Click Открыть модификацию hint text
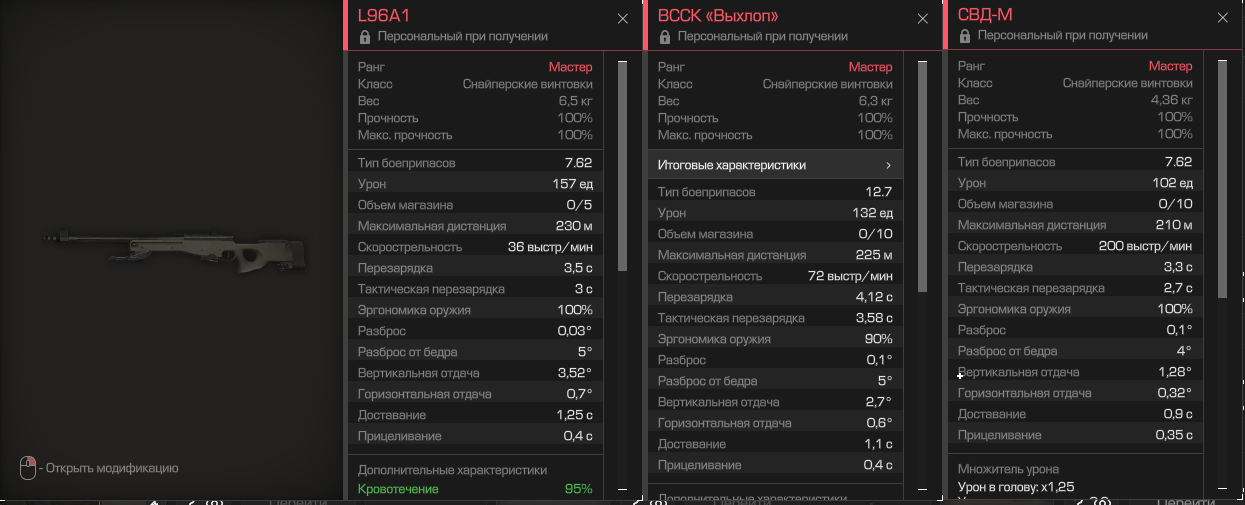Image resolution: width=1245 pixels, height=505 pixels. coord(113,468)
